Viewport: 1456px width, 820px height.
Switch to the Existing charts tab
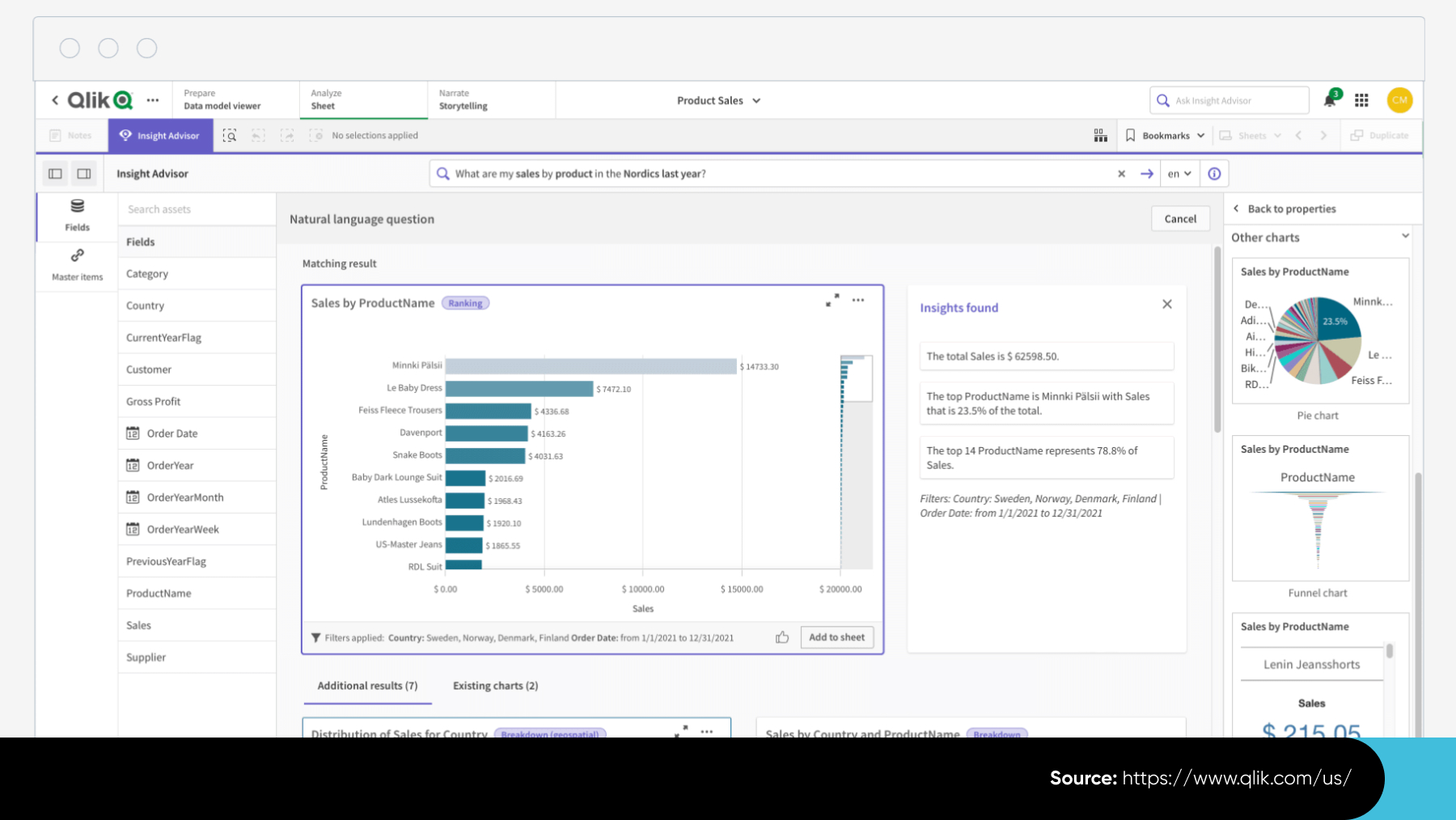click(x=494, y=685)
